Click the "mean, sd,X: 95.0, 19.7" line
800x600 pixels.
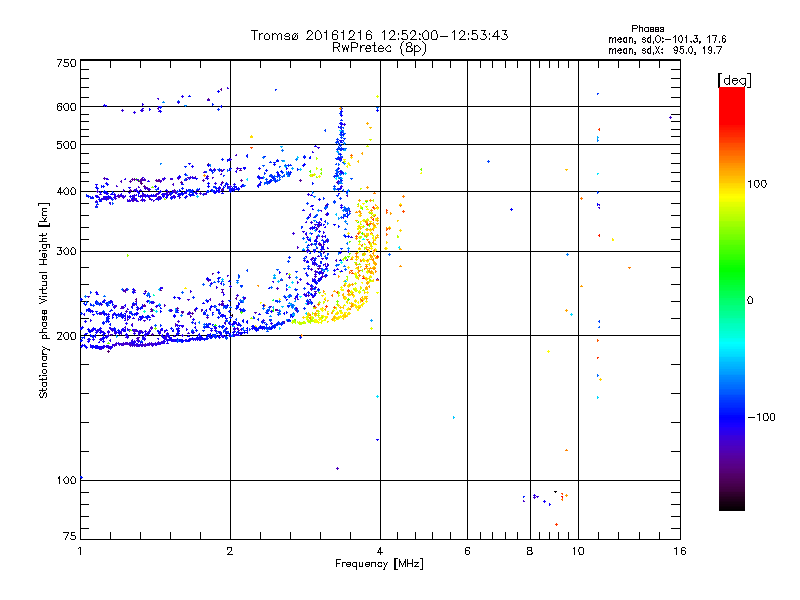click(x=665, y=50)
